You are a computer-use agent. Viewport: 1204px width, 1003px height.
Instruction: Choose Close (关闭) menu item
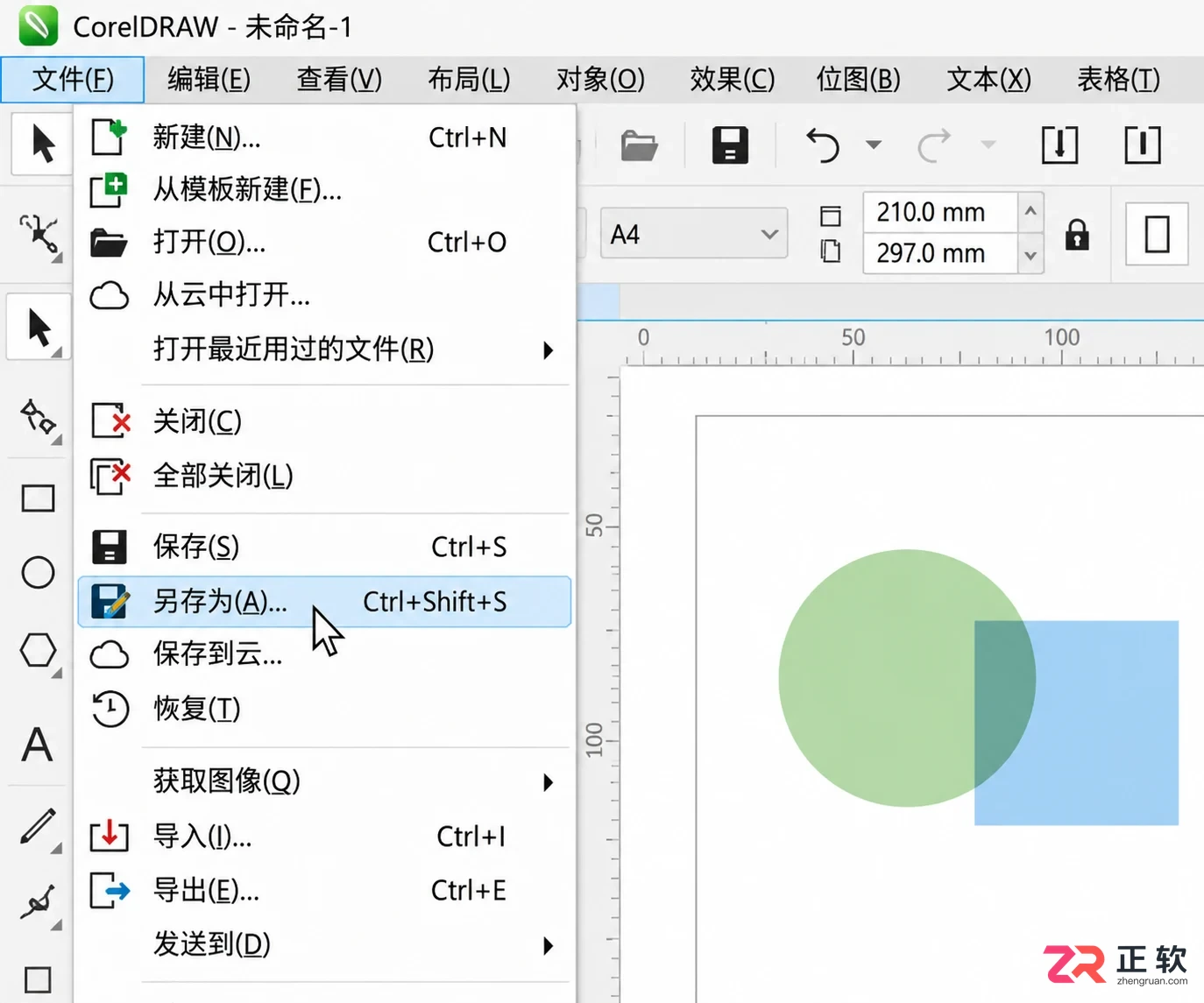tap(324, 421)
